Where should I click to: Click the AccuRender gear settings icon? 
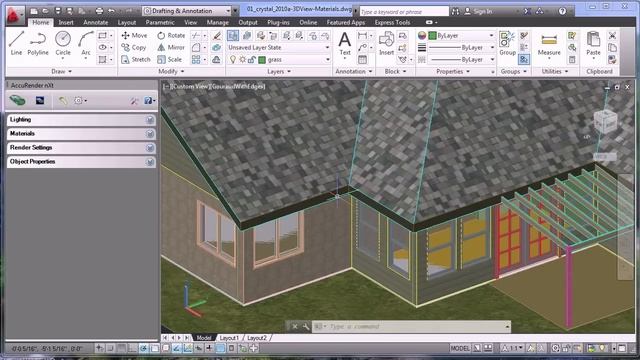click(x=79, y=100)
